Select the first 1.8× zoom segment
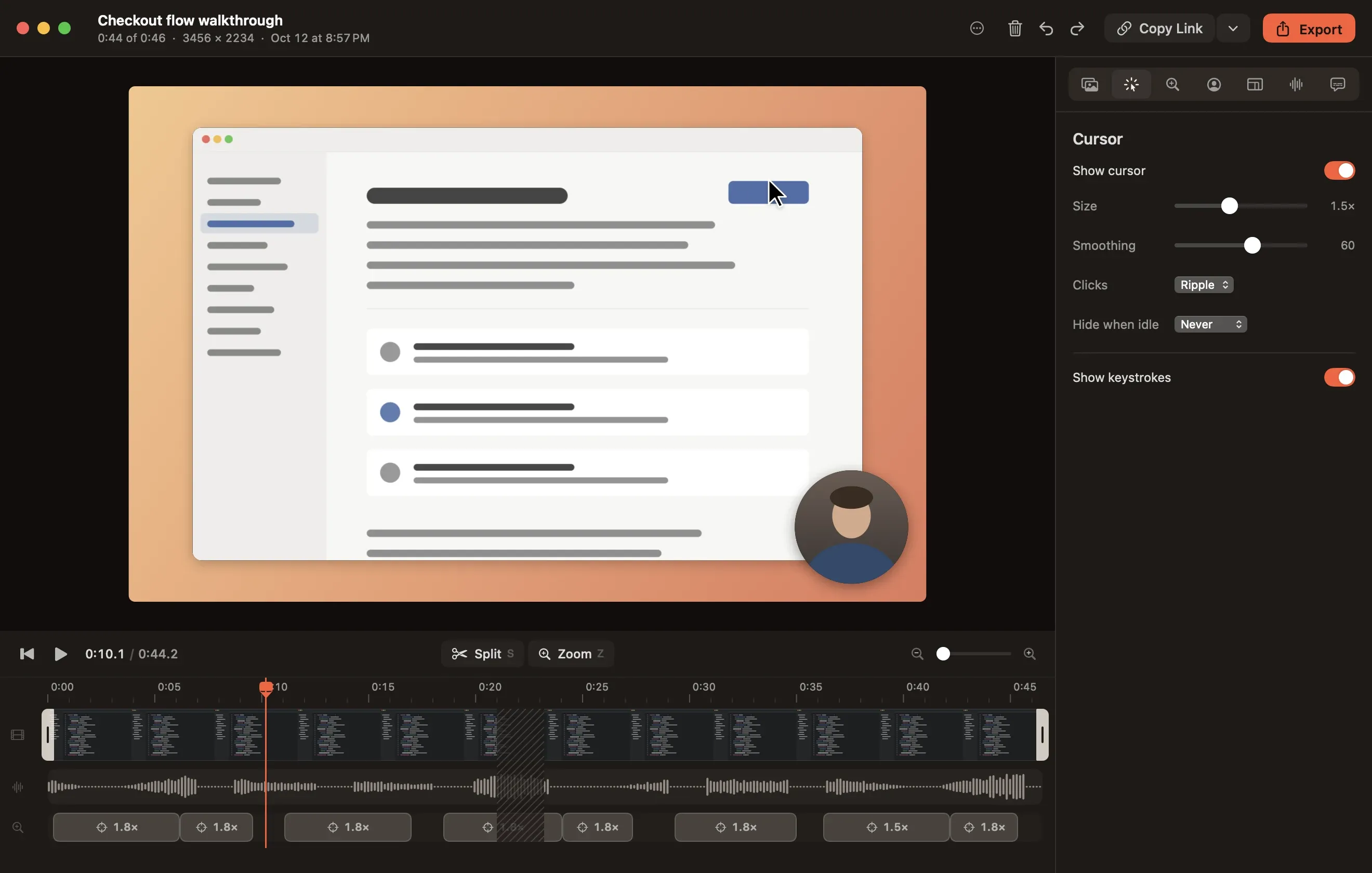 click(116, 827)
